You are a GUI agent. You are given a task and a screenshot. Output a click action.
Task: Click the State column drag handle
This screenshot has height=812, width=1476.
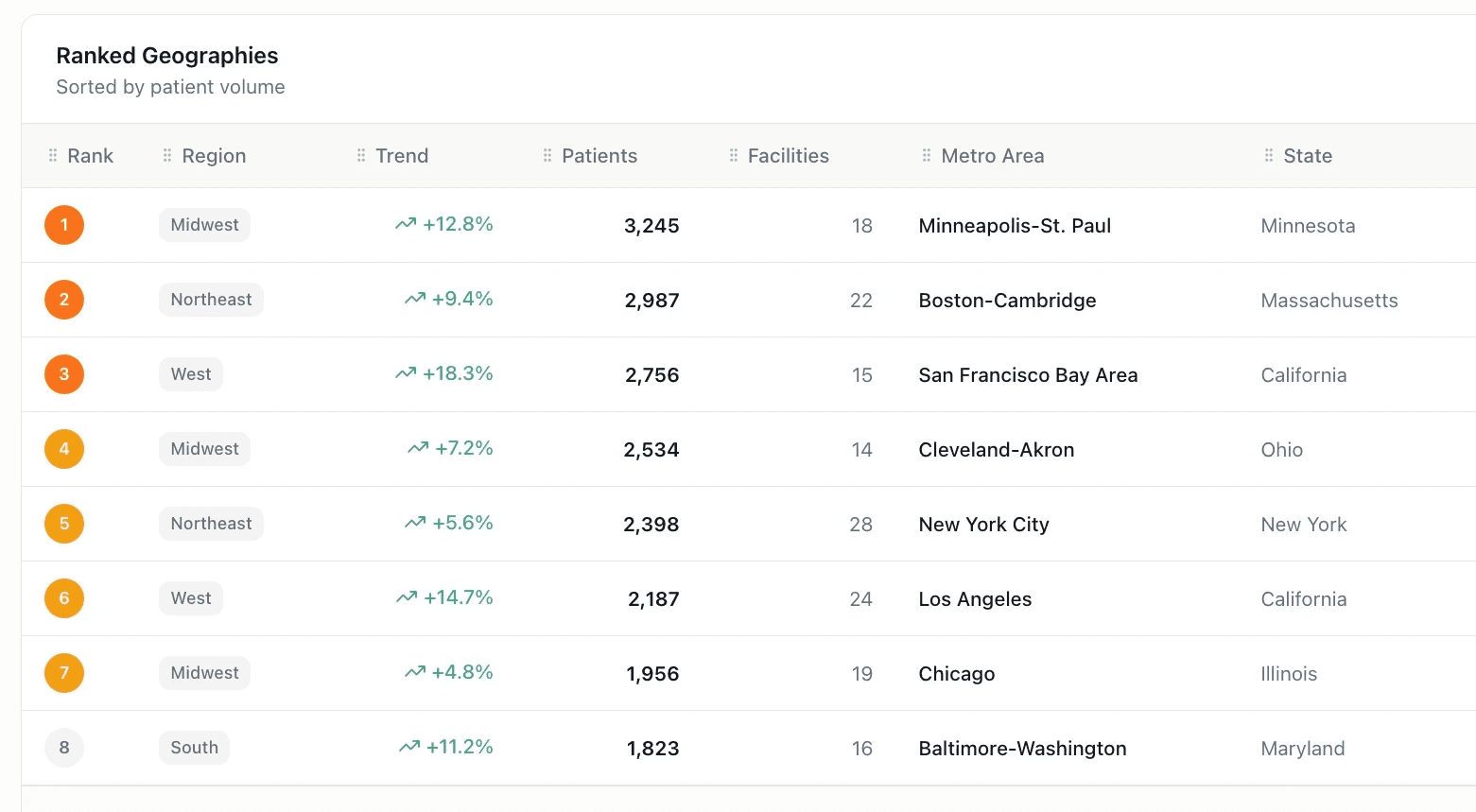pyautogui.click(x=1267, y=155)
